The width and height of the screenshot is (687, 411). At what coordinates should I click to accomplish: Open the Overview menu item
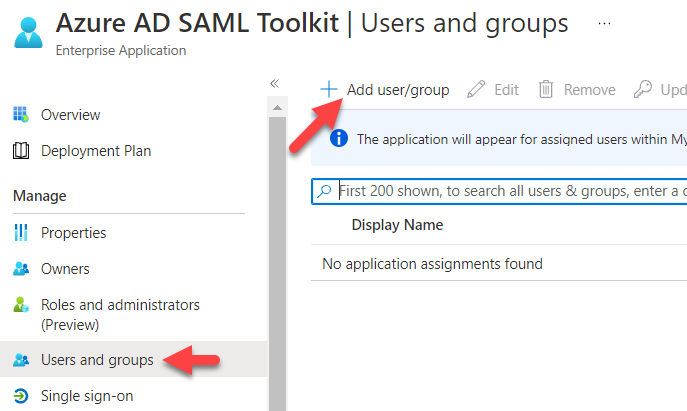click(x=70, y=115)
